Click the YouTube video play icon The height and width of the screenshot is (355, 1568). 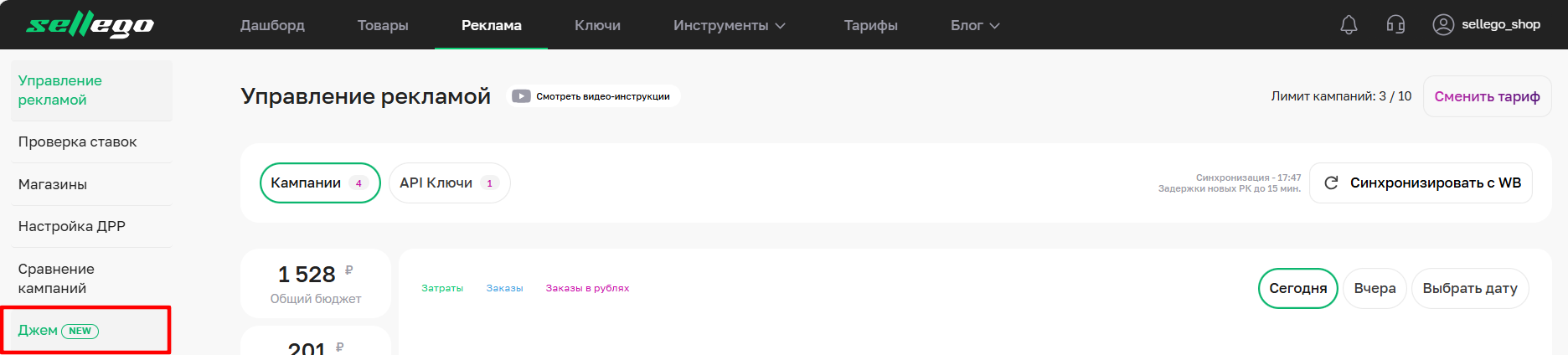[x=521, y=96]
